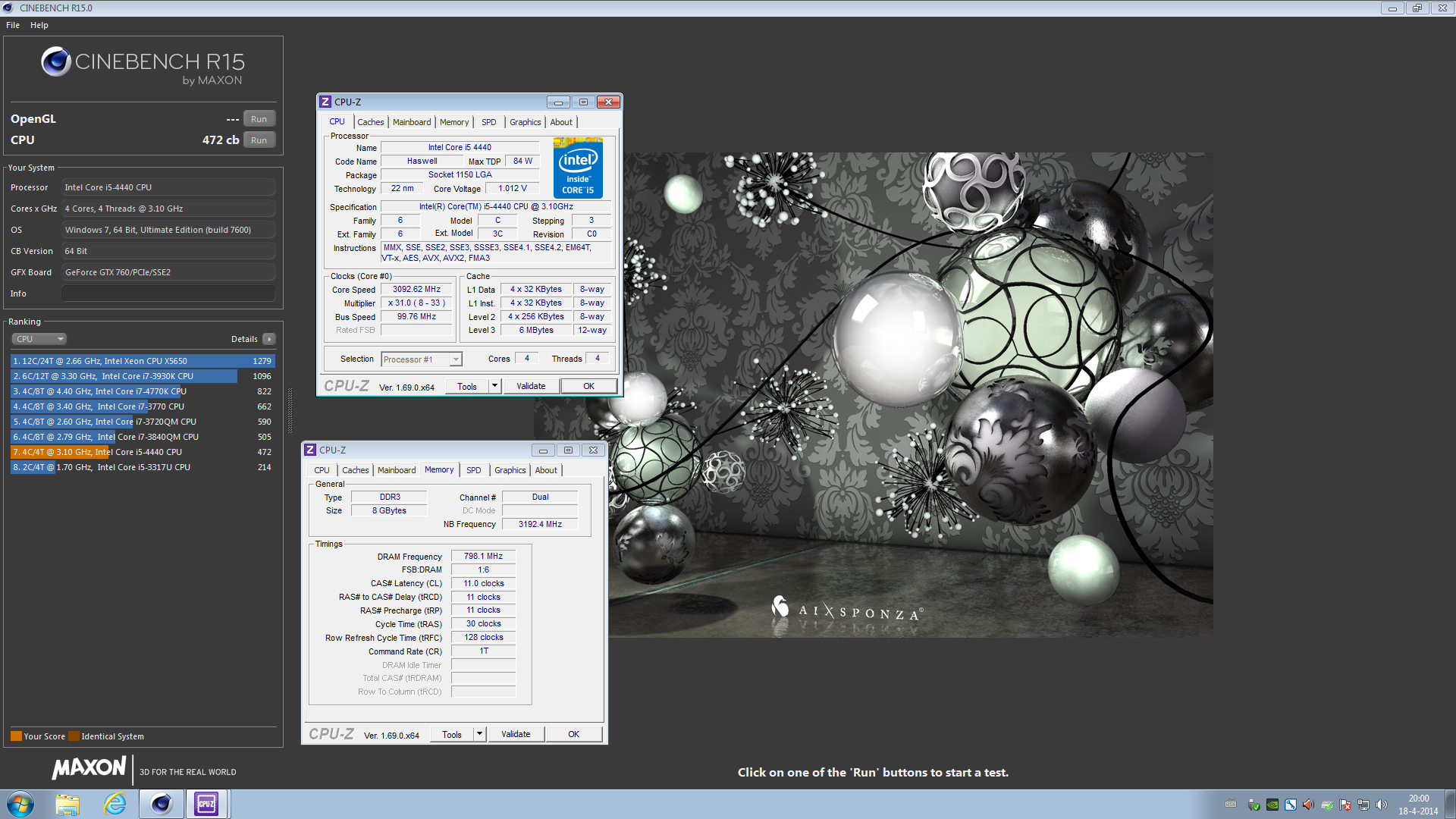
Task: Click the on-screen keyboard tray icon
Action: [x=1231, y=804]
